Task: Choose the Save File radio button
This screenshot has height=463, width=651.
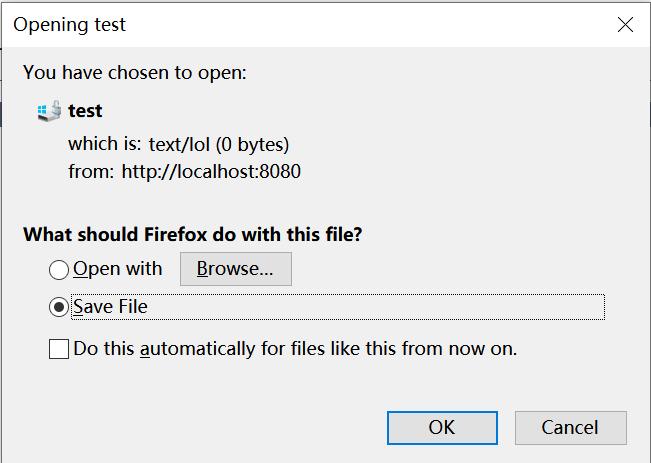Action: point(59,307)
